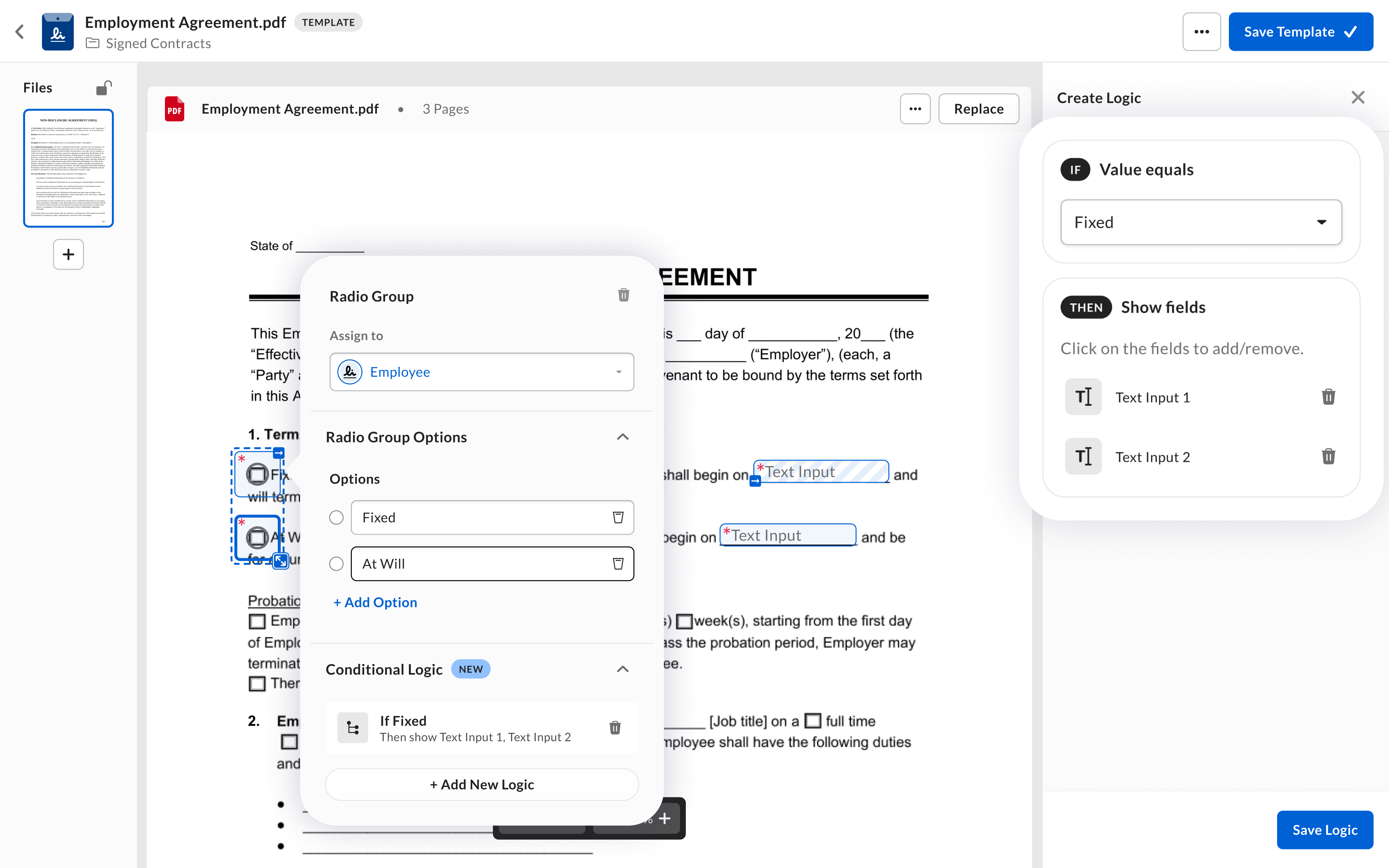
Task: Collapse the Conditional Logic section
Action: tap(622, 669)
